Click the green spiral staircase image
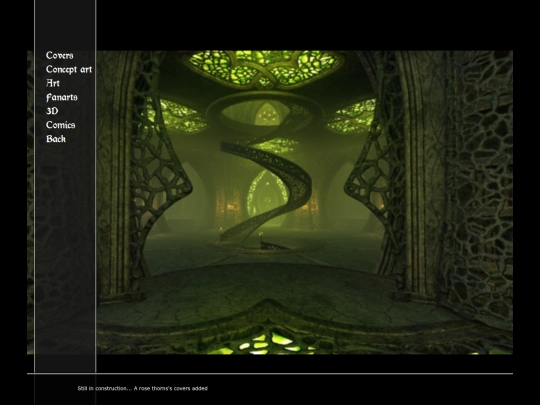540x405 pixels. coord(270,202)
